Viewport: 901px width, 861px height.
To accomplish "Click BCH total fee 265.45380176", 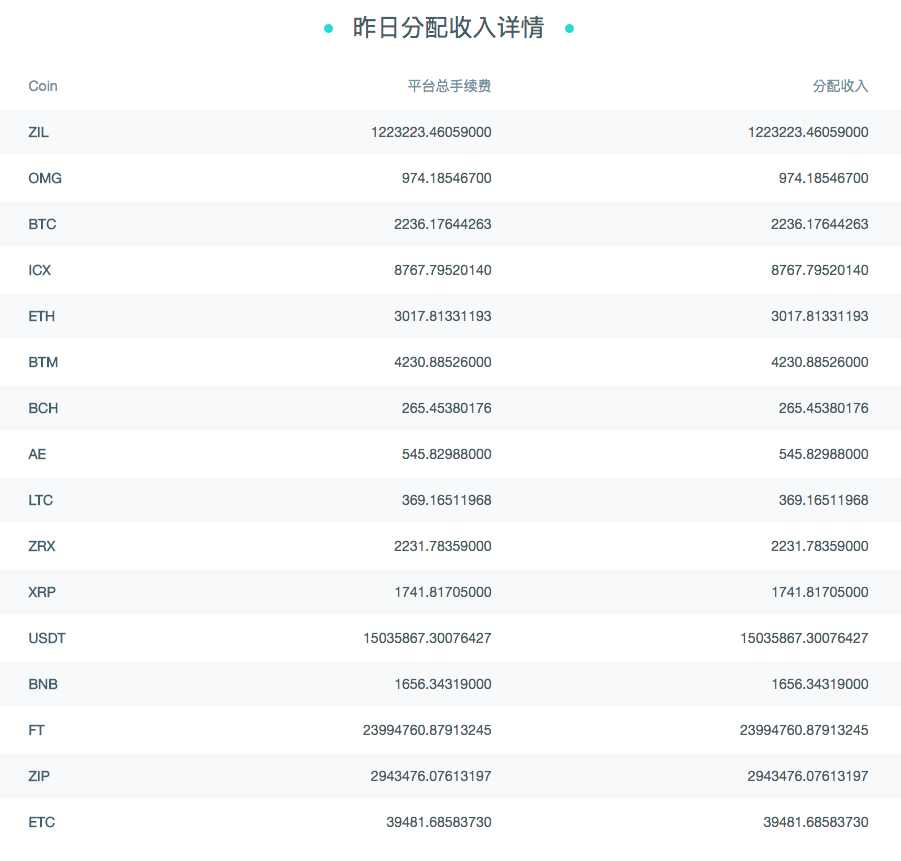I will pos(446,408).
